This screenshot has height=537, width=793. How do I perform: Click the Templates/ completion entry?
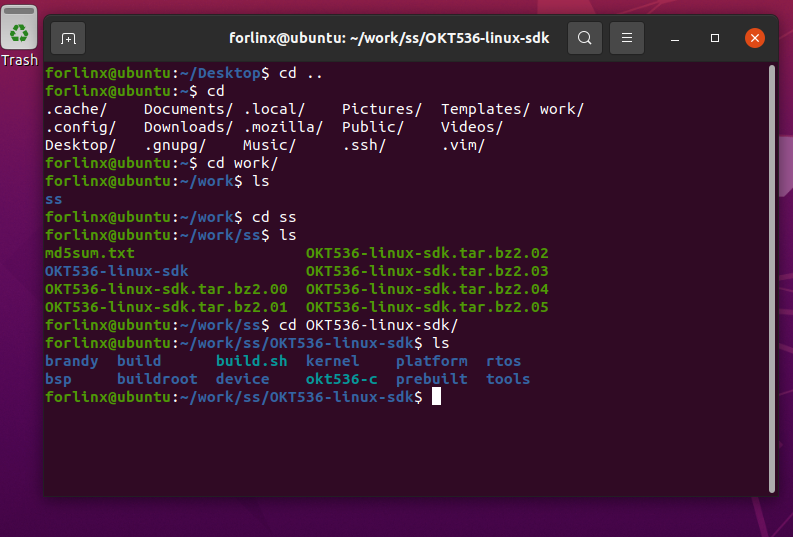(x=486, y=109)
